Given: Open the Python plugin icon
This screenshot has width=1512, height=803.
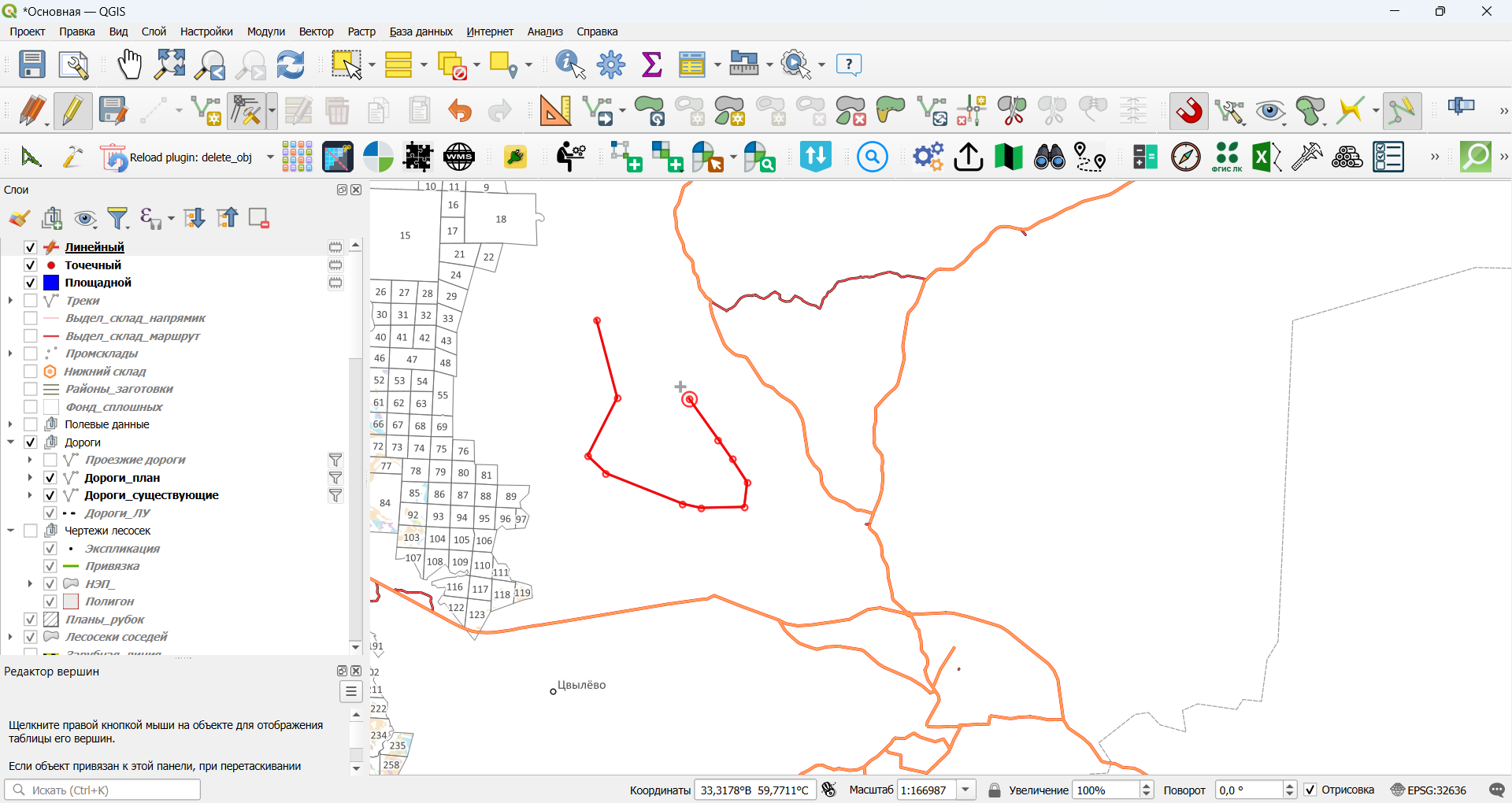Looking at the screenshot, I should pyautogui.click(x=516, y=157).
